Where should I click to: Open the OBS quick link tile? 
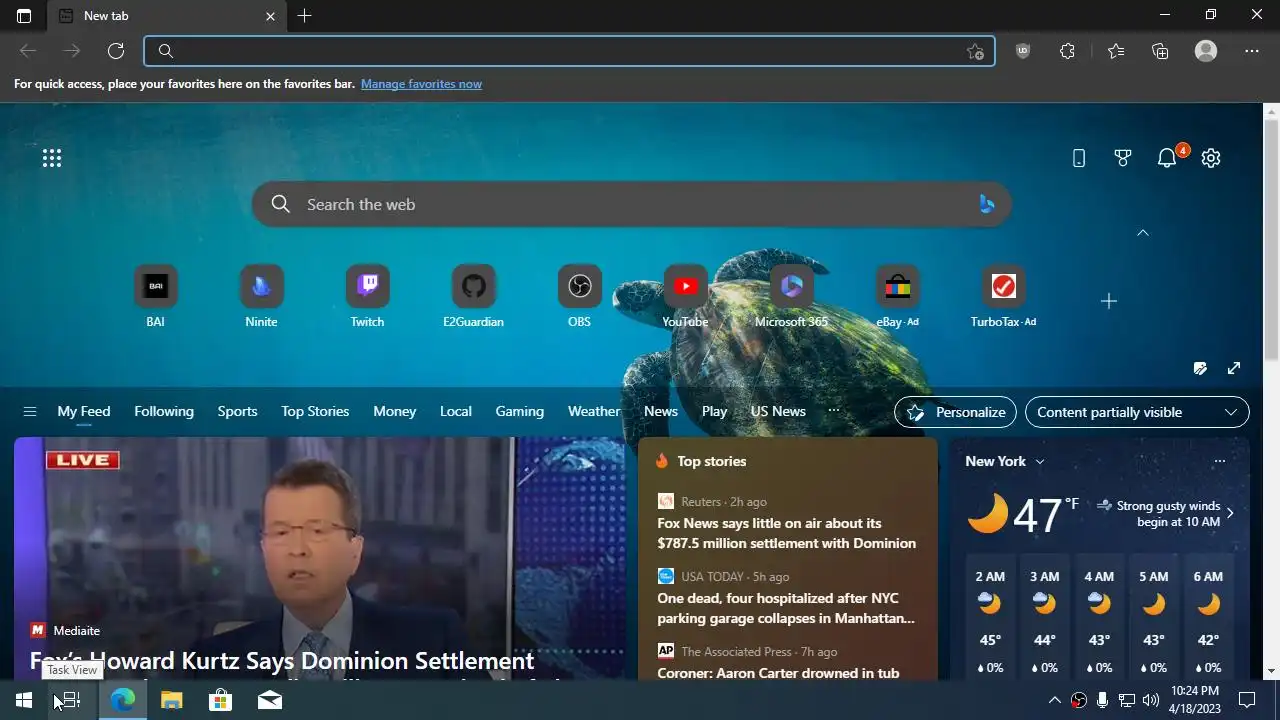(579, 296)
